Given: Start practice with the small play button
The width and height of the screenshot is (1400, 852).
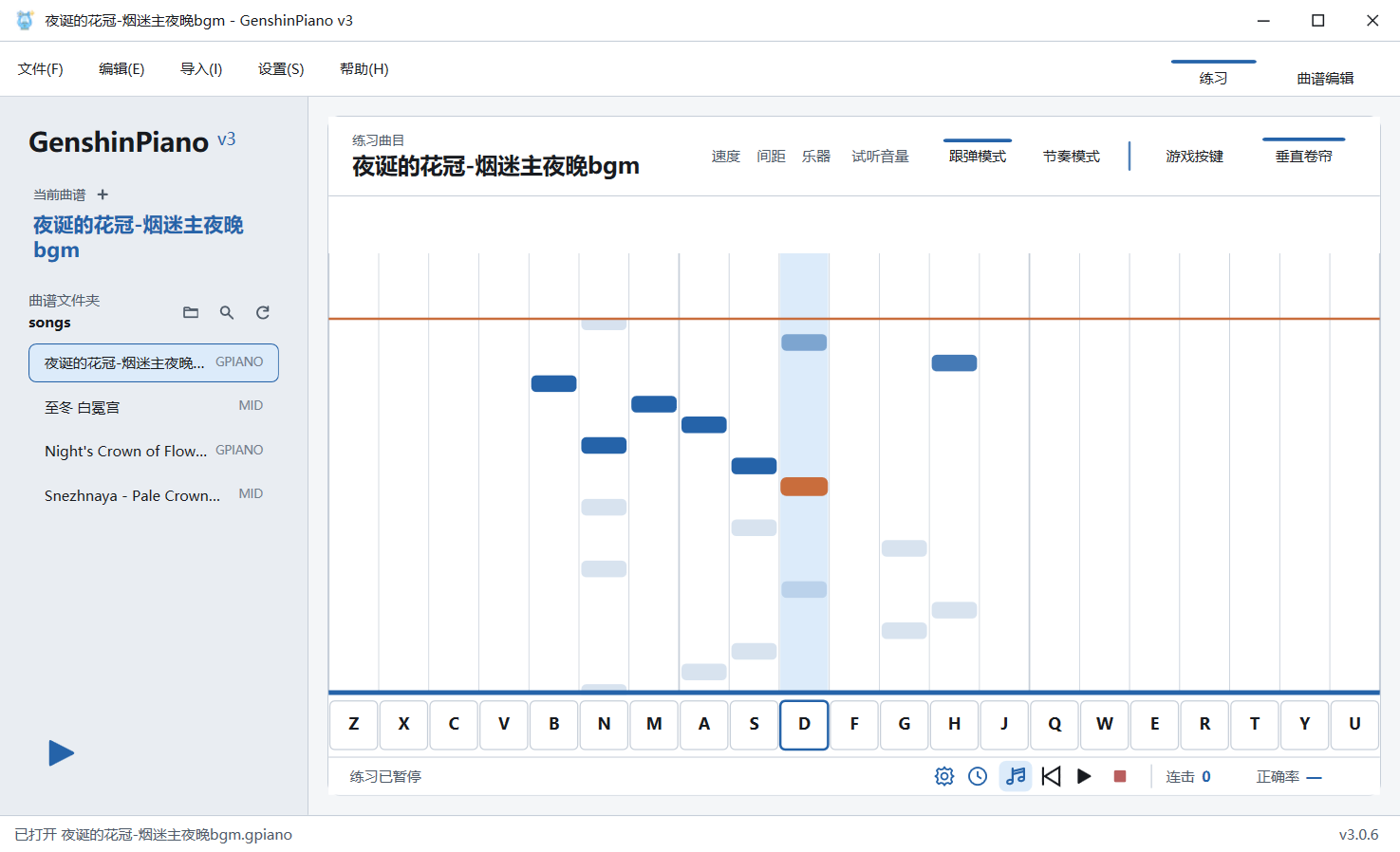Looking at the screenshot, I should (x=1084, y=776).
